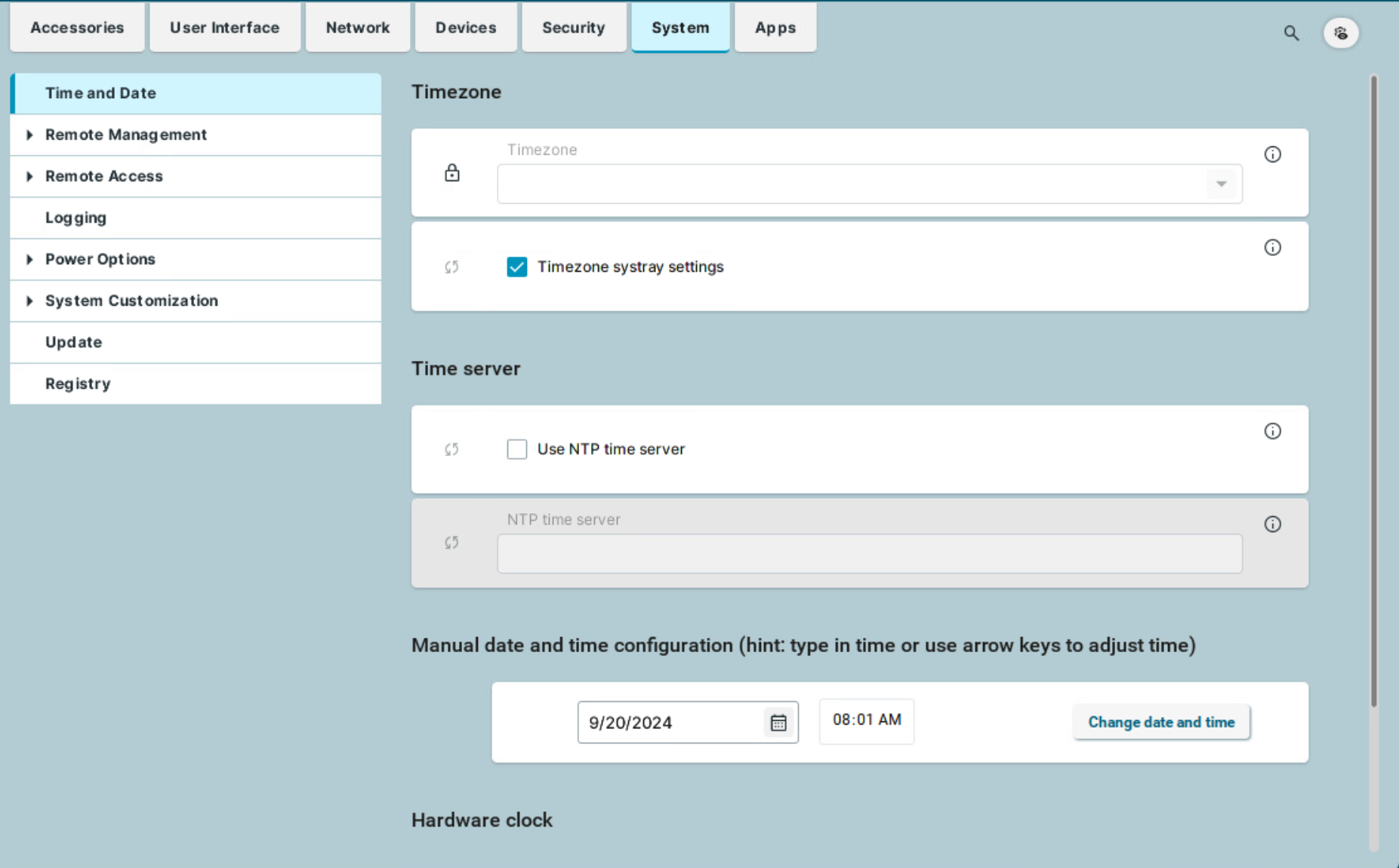Click reset icon beside Use NTP time server
Viewport: 1399px width, 868px height.
451,450
